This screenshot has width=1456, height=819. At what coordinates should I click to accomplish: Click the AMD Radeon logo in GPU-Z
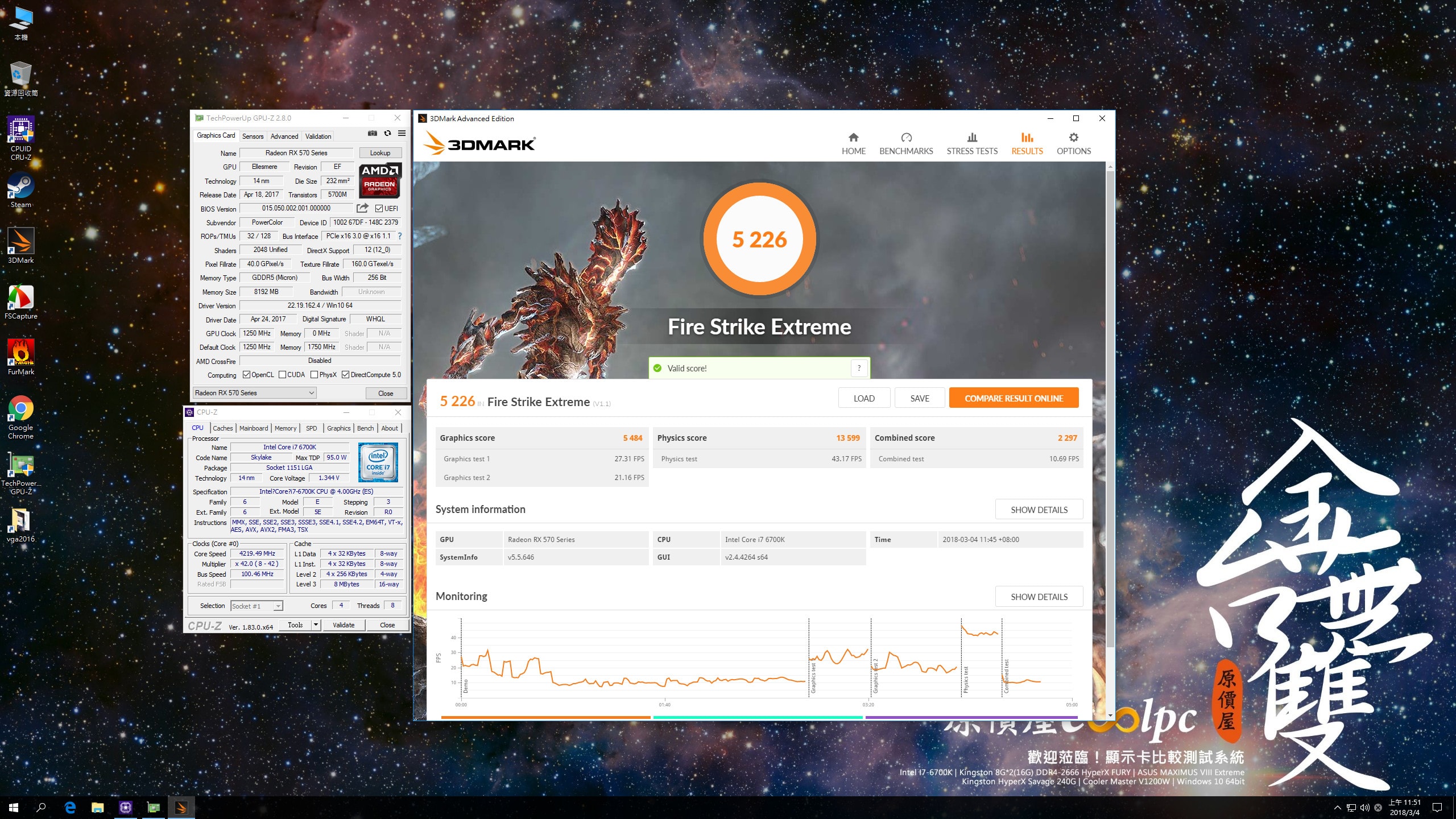pos(380,180)
